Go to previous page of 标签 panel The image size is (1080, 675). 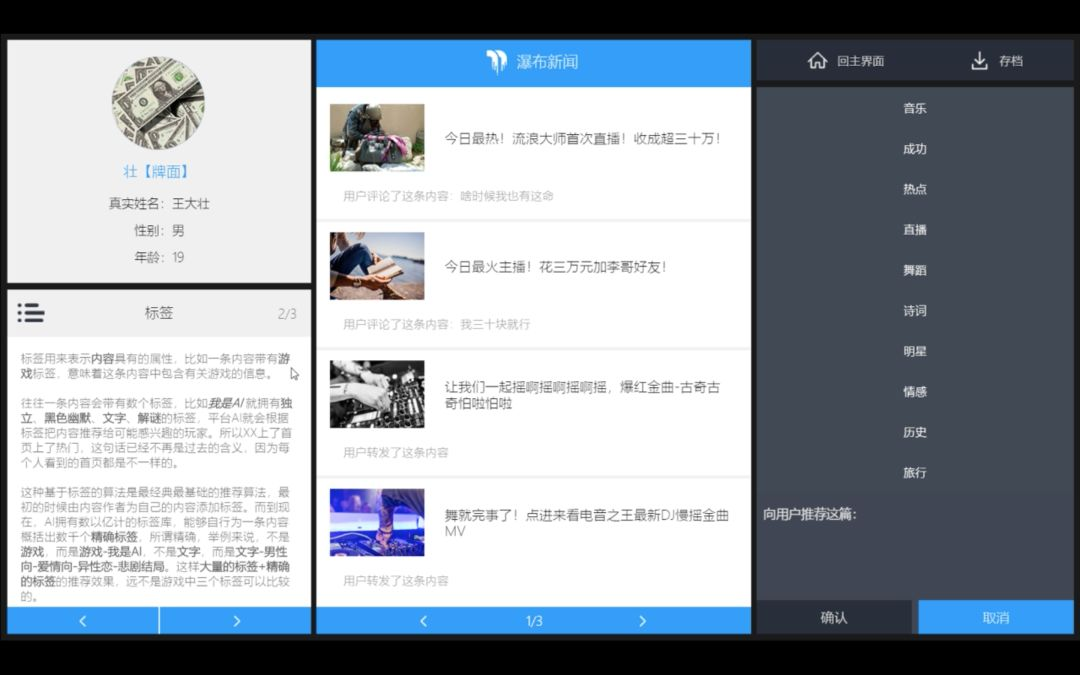(x=83, y=621)
